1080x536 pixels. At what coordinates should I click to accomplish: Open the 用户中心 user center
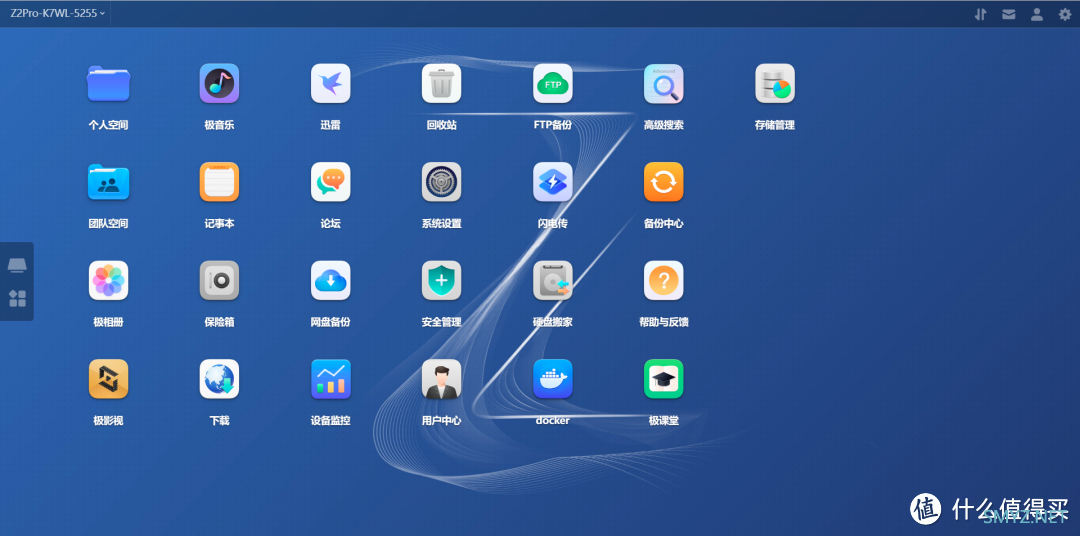[442, 379]
